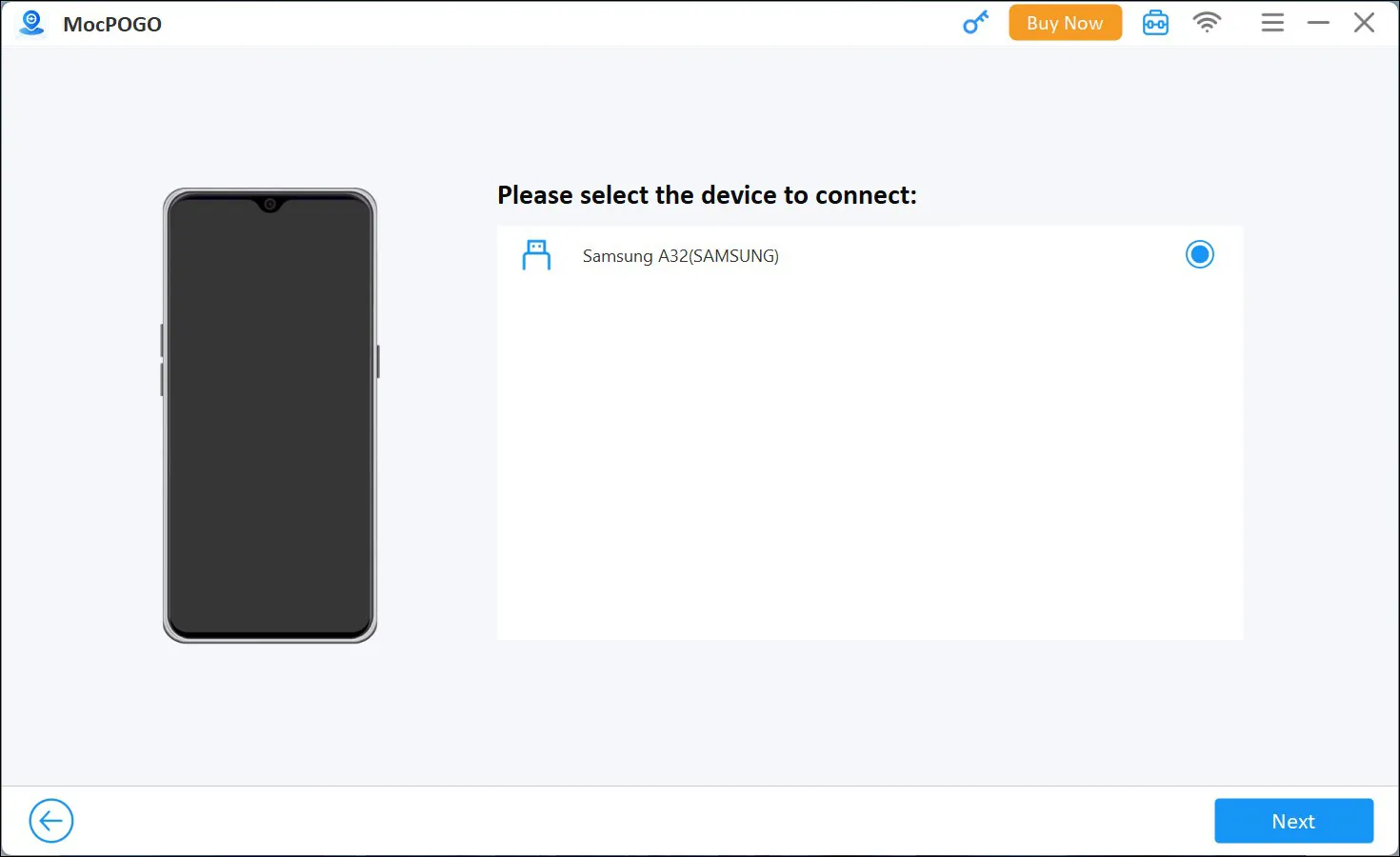Click the USB icon beside Samsung A32
1400x857 pixels.
click(x=536, y=255)
